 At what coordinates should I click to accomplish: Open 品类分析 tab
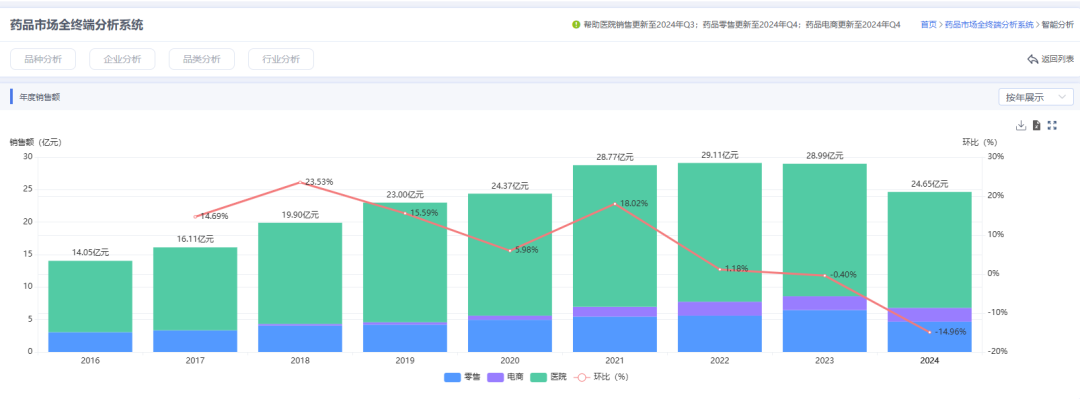(x=201, y=59)
